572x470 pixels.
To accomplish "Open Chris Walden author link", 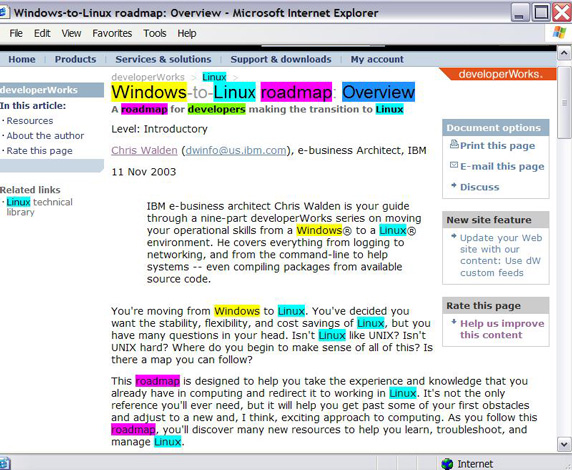I will coord(144,150).
